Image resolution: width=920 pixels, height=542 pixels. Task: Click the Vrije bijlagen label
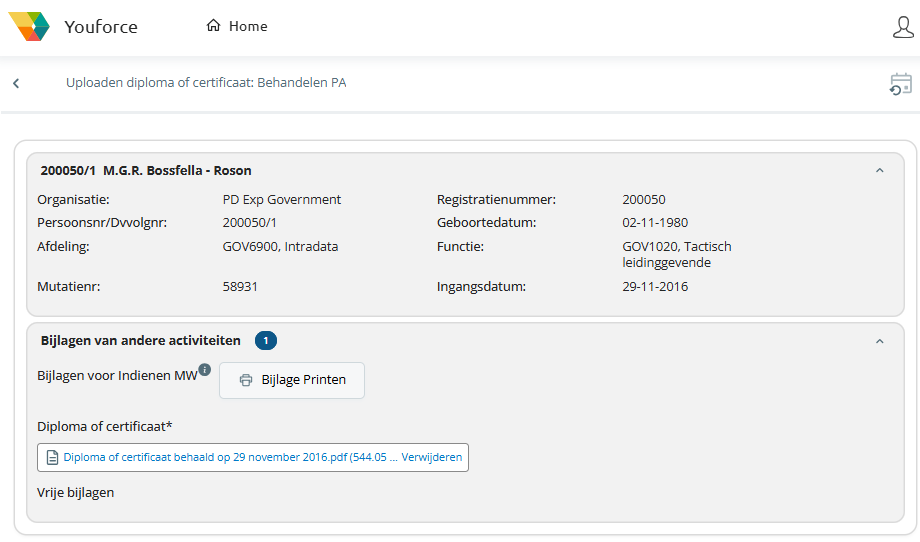pos(76,492)
